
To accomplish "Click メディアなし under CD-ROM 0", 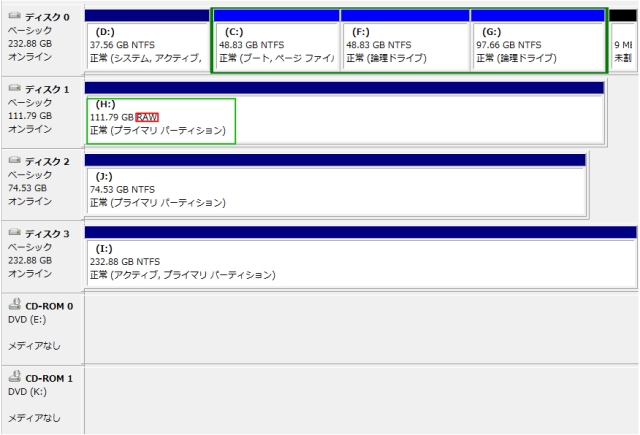I will click(x=34, y=346).
